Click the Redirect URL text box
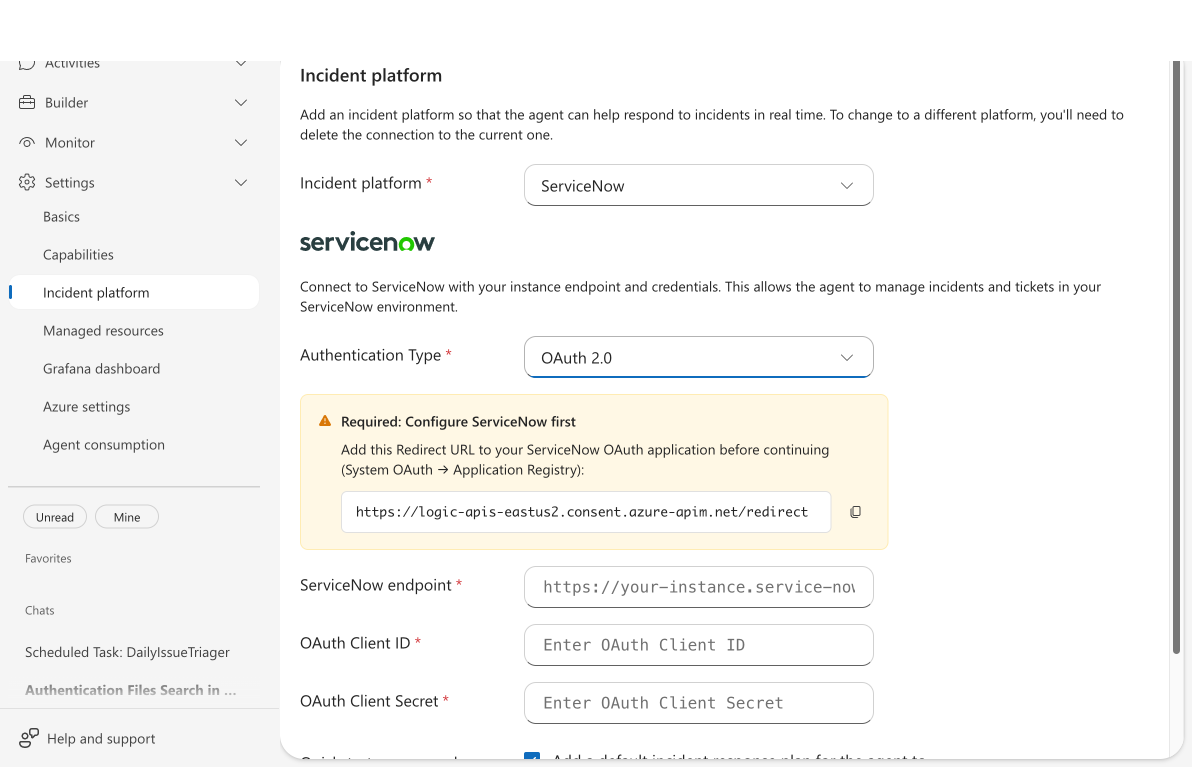 point(585,512)
